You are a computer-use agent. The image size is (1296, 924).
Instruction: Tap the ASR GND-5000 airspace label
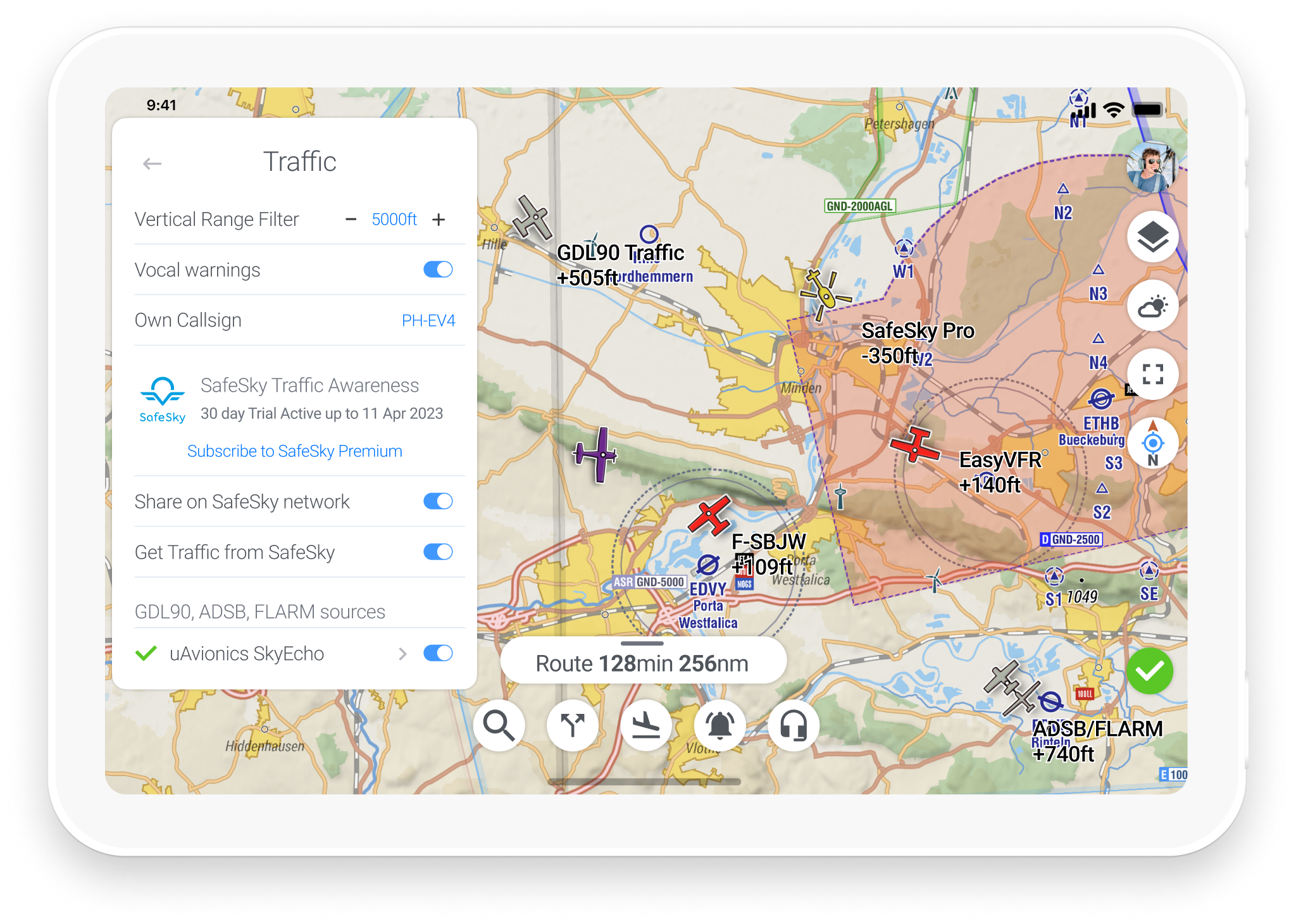pyautogui.click(x=649, y=582)
